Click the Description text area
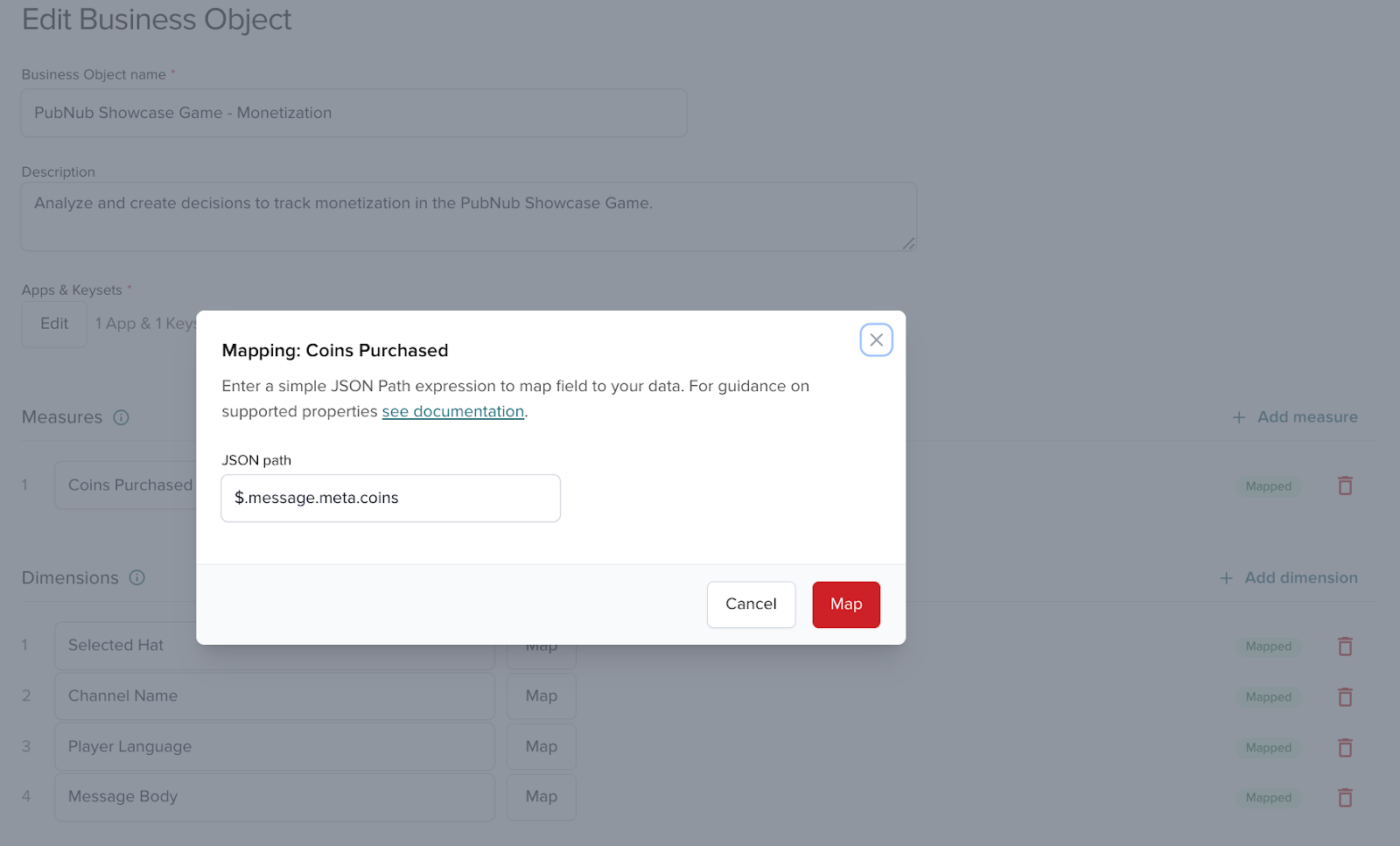This screenshot has height=846, width=1400. pyautogui.click(x=468, y=216)
